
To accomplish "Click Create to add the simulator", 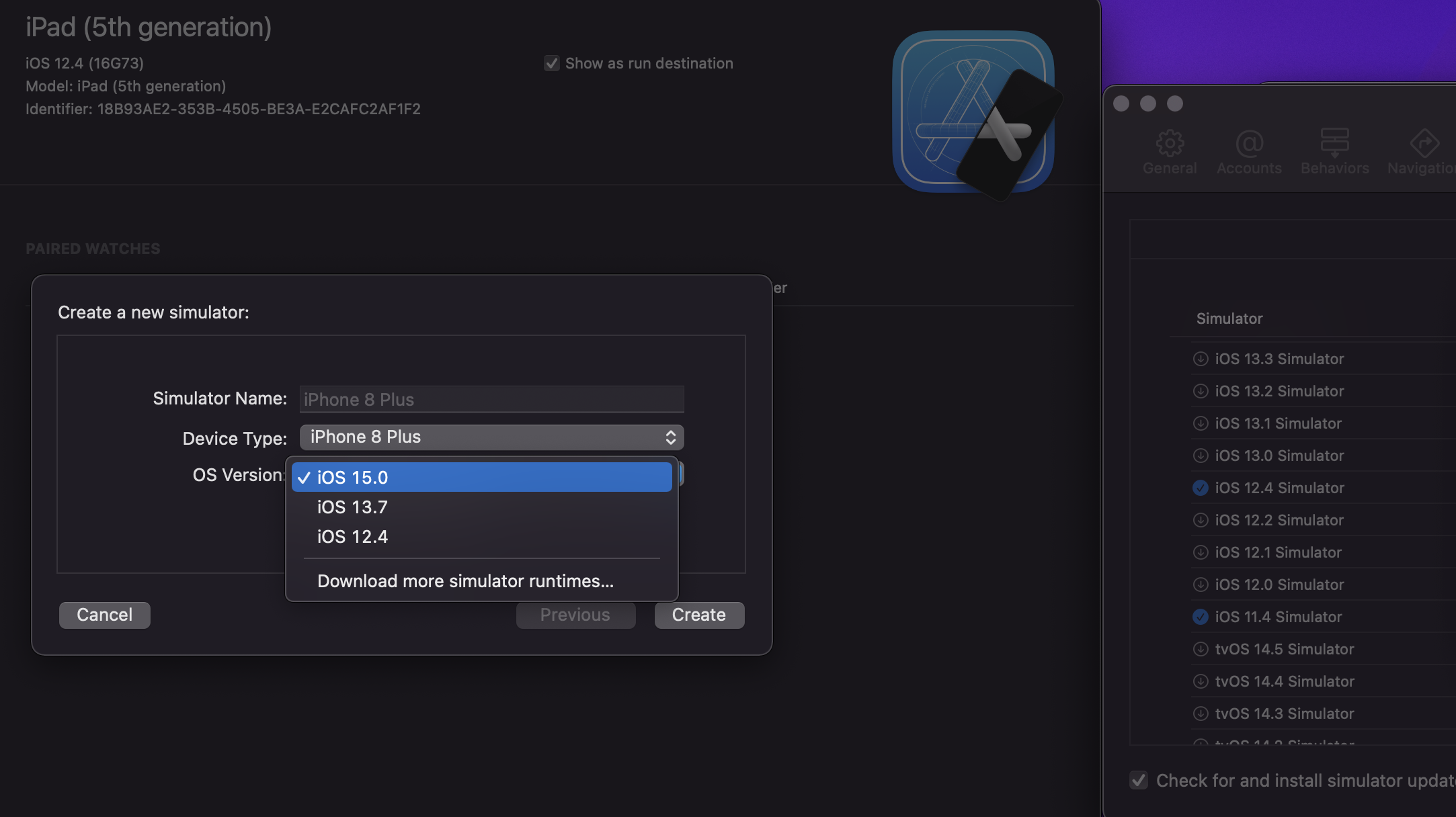I will [699, 615].
